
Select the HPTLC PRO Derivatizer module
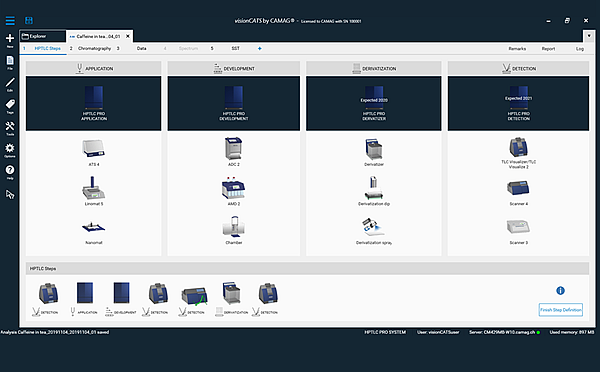point(374,103)
